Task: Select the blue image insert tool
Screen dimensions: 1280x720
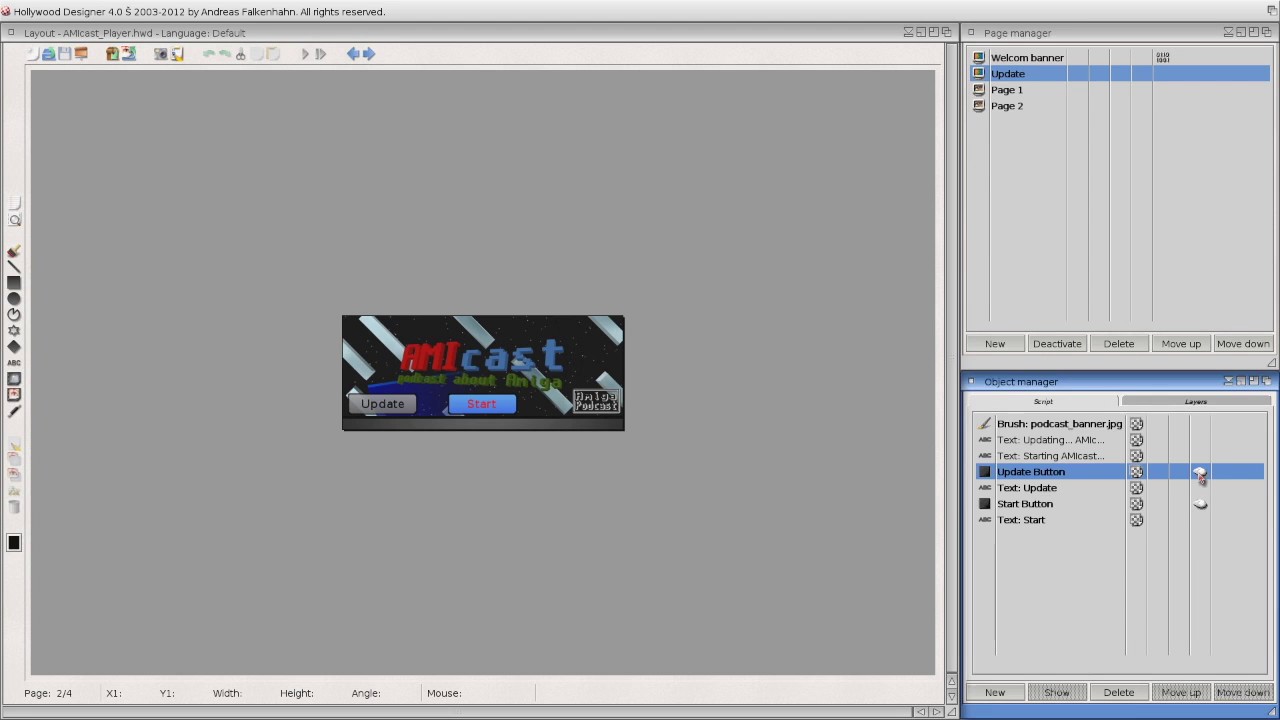Action: pyautogui.click(x=14, y=379)
